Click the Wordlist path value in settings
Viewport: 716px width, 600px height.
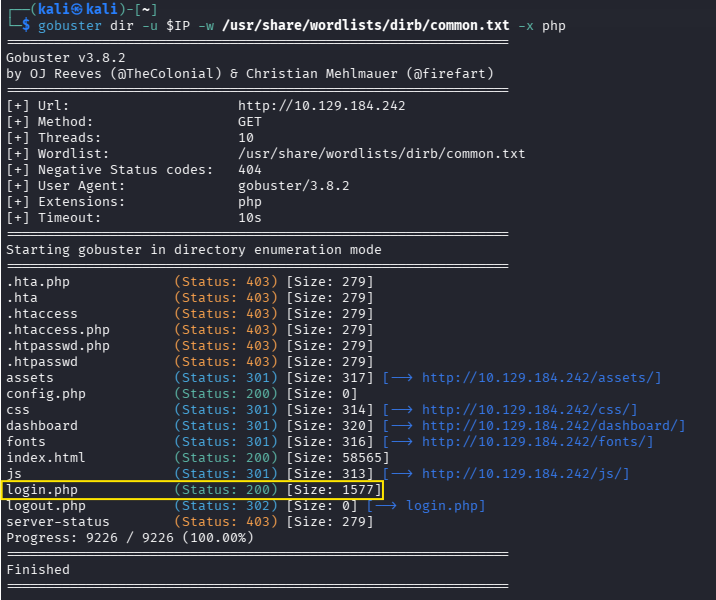click(x=382, y=154)
